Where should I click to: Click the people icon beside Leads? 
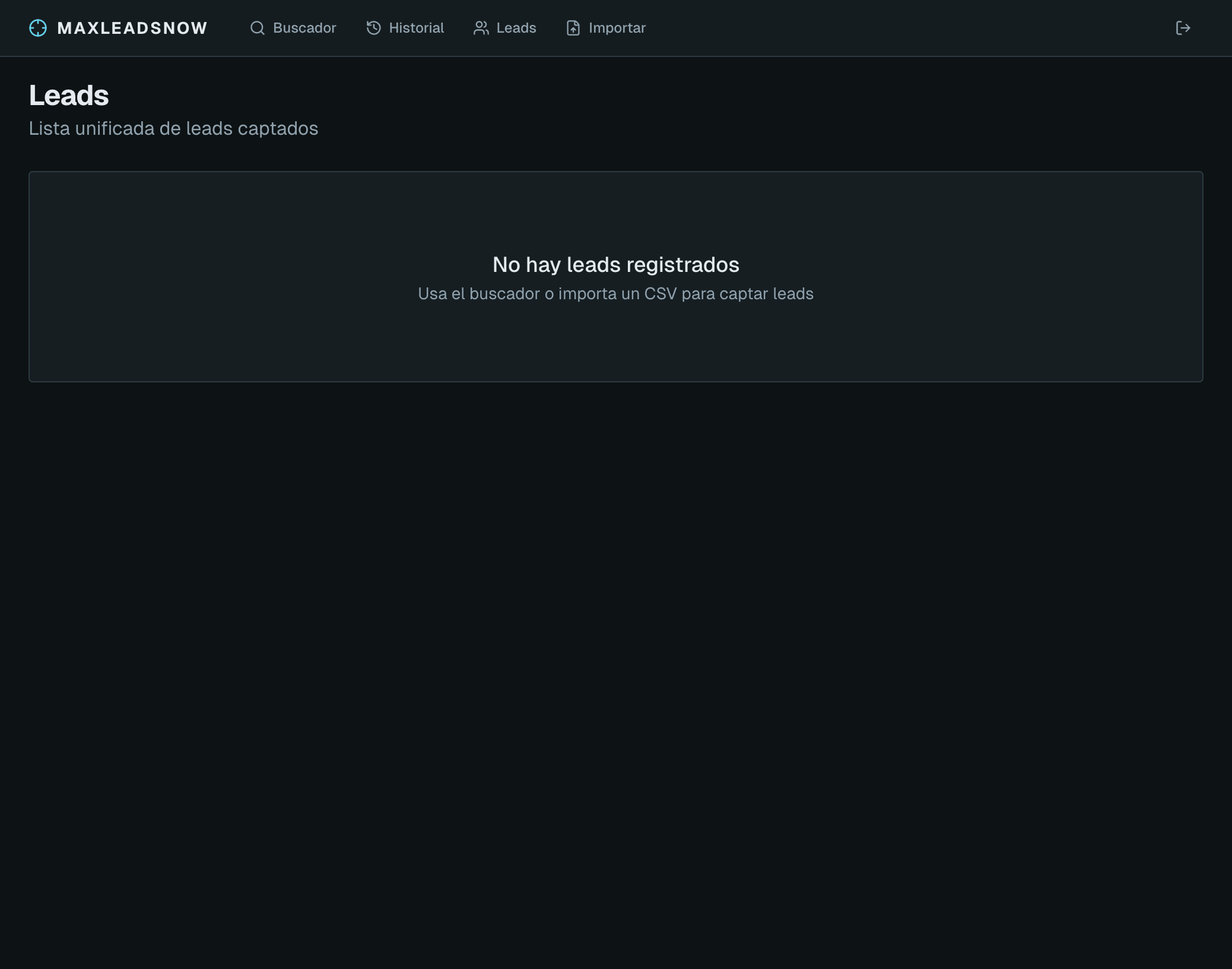481,28
